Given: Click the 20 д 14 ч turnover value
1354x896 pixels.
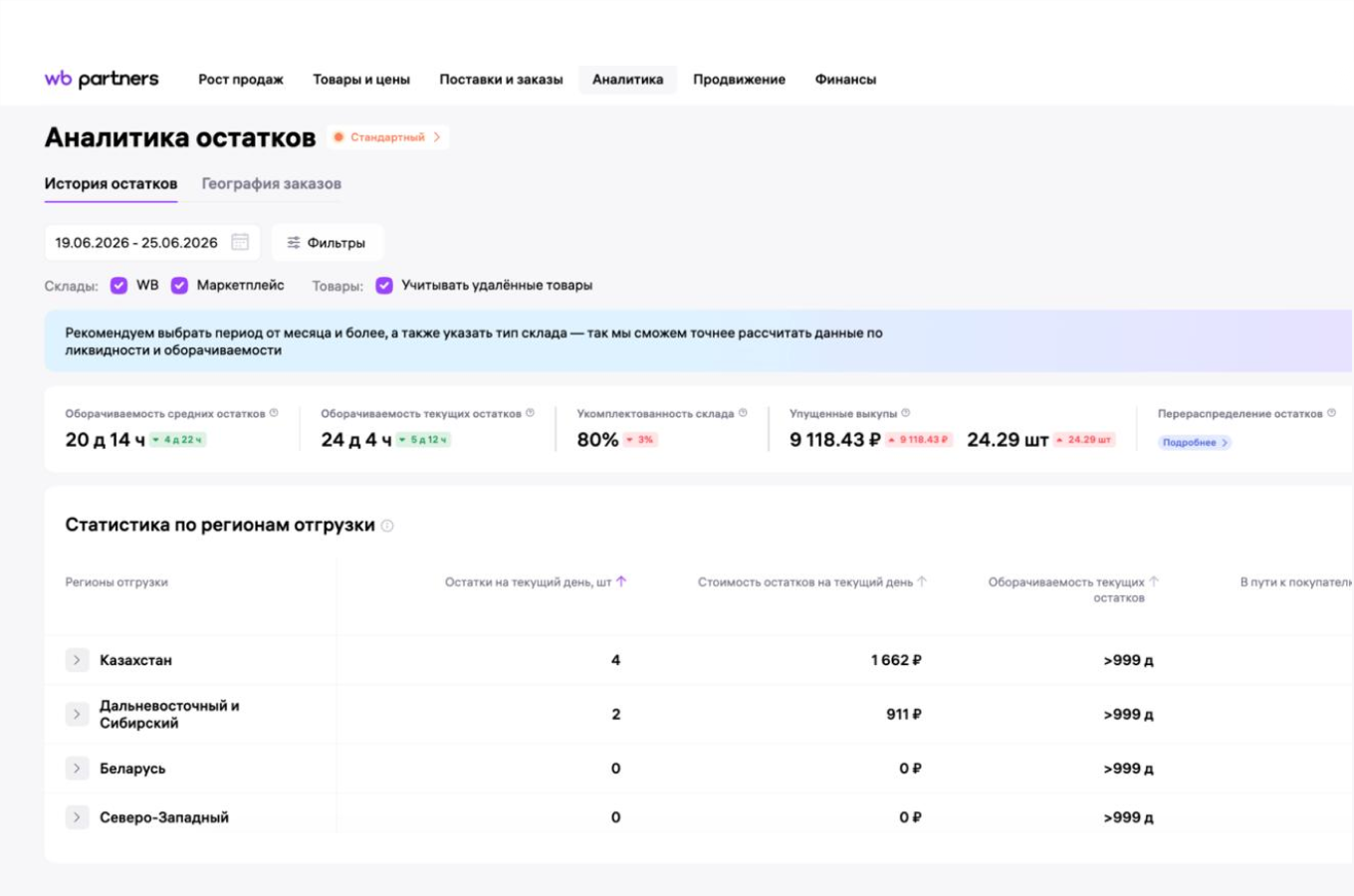Looking at the screenshot, I should click(105, 440).
